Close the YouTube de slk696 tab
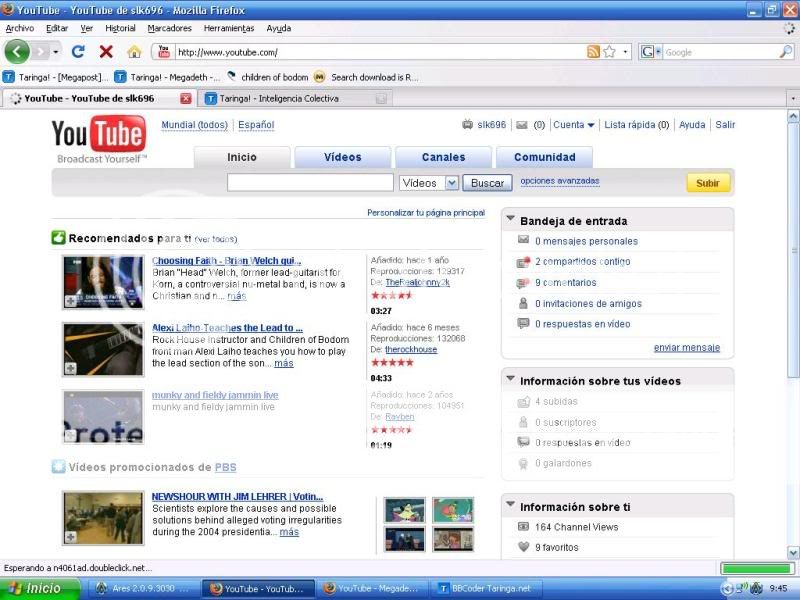This screenshot has height=600, width=800. (x=186, y=98)
